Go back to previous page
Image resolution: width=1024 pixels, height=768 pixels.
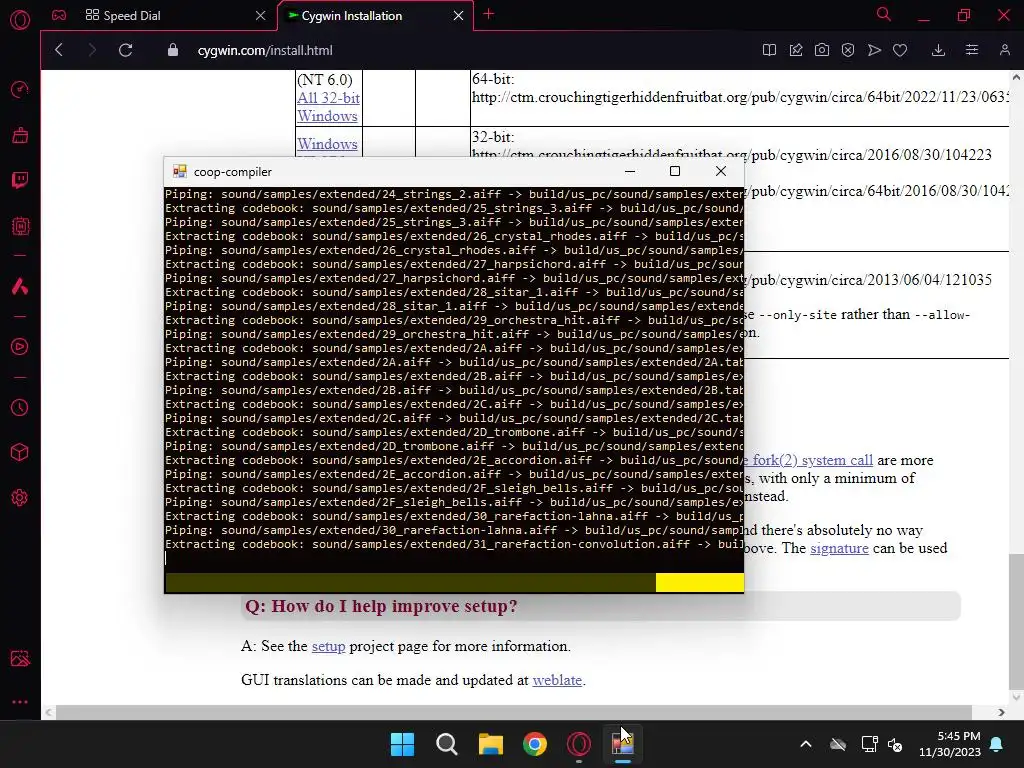pos(59,50)
